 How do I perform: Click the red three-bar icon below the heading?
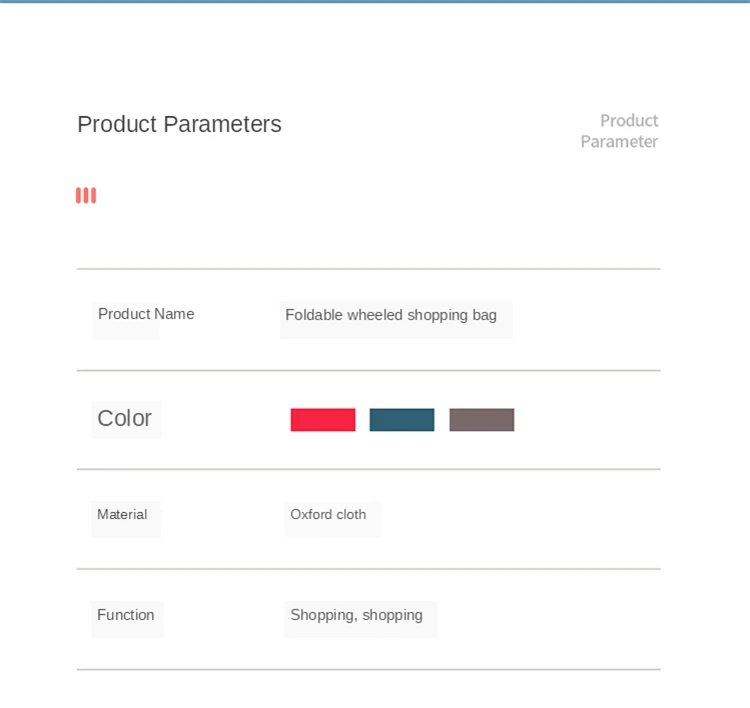point(86,195)
